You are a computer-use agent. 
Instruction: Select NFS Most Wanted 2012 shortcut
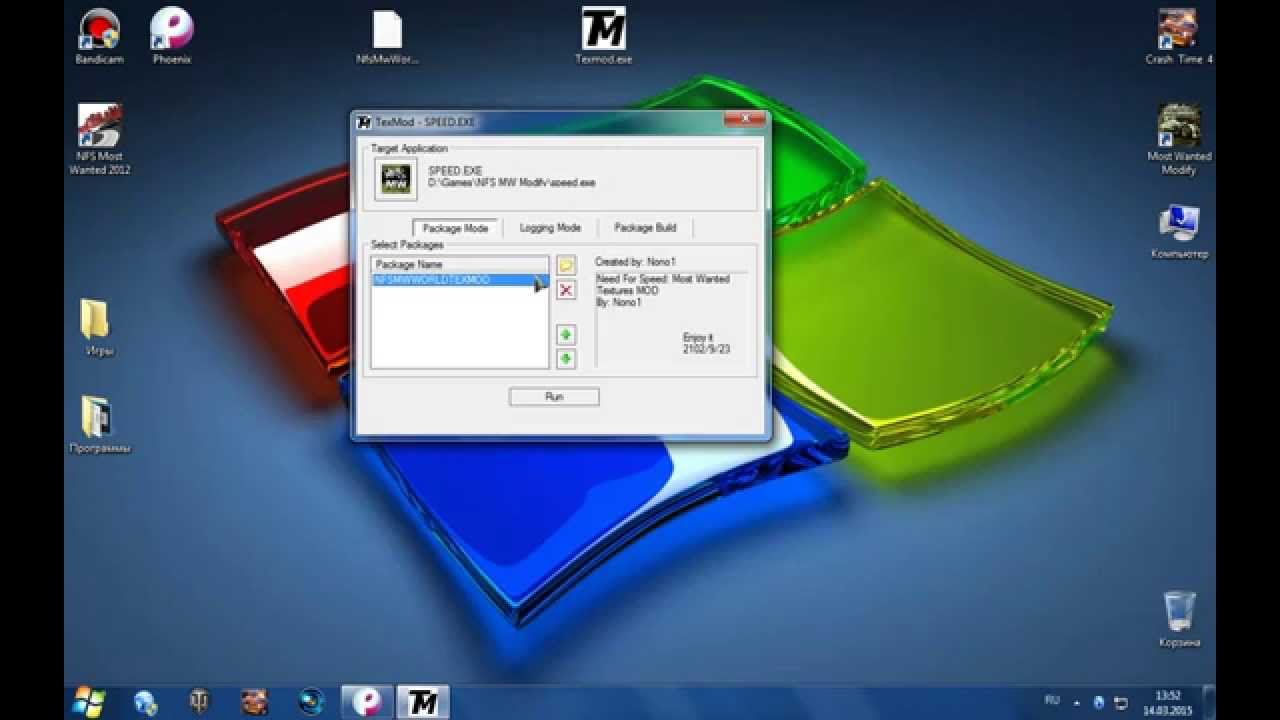point(99,139)
